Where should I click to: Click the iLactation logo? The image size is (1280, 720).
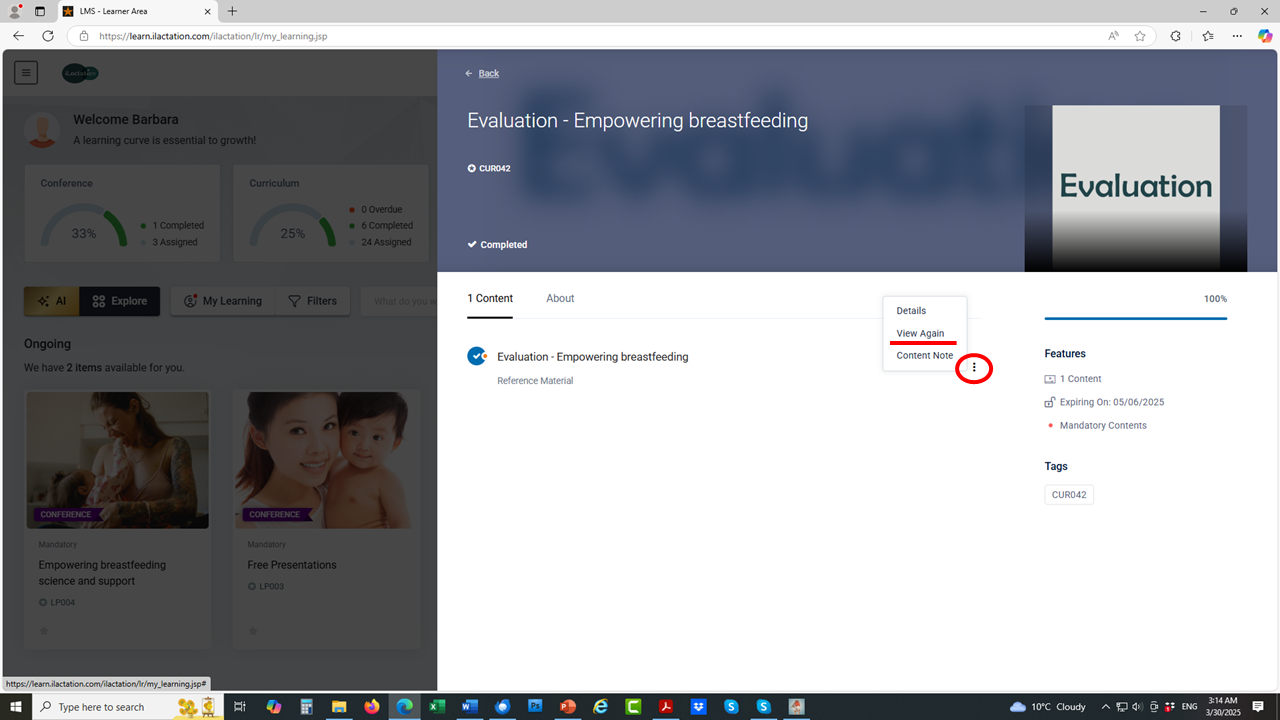[80, 73]
